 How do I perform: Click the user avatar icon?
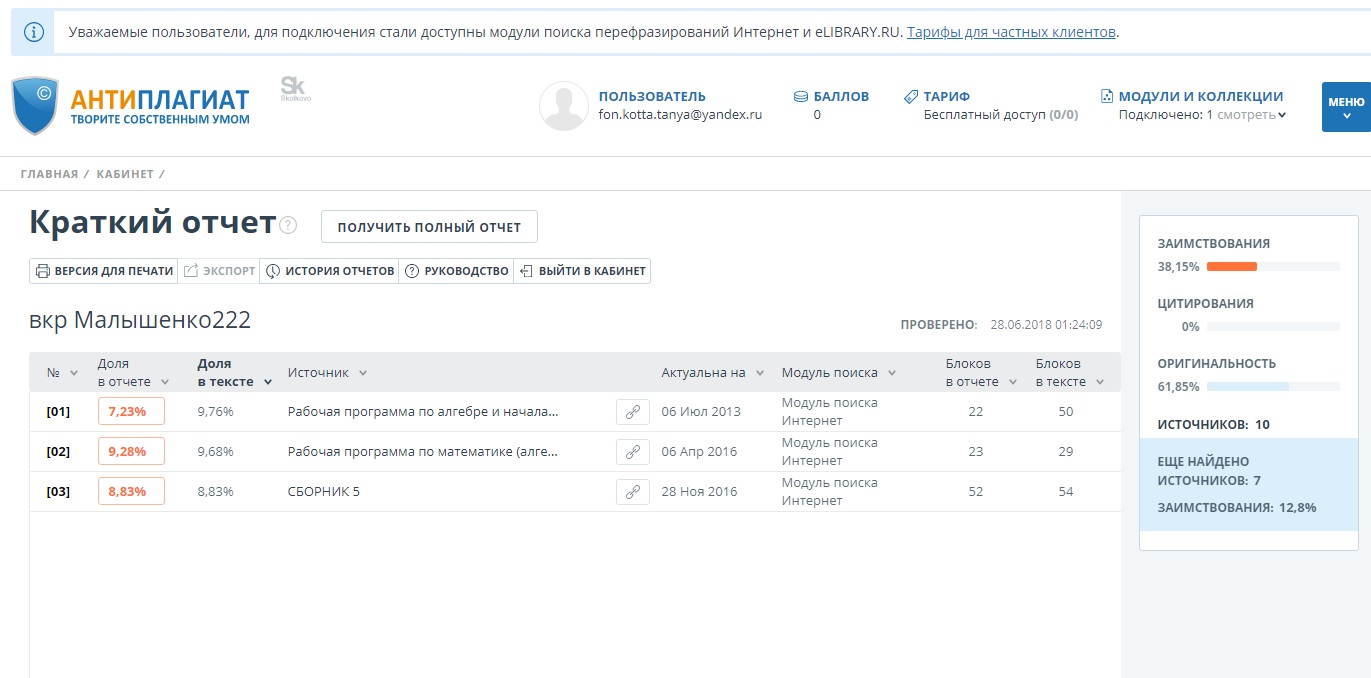pos(563,106)
